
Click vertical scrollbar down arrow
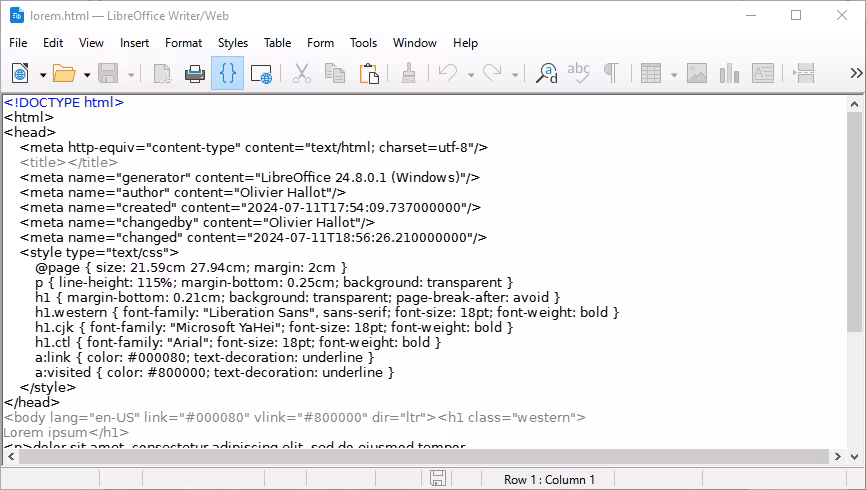click(x=854, y=456)
